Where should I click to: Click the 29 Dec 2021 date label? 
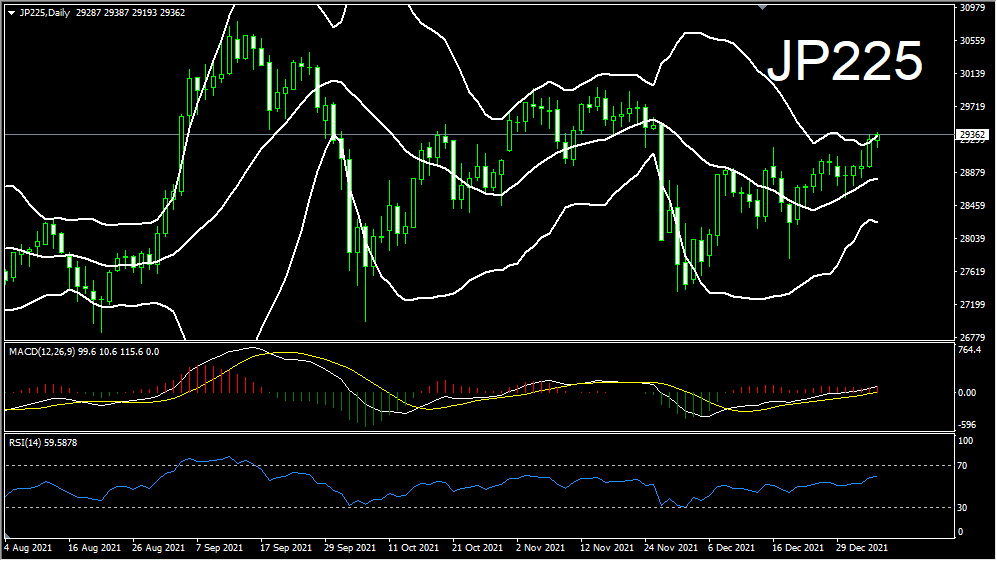tap(862, 548)
